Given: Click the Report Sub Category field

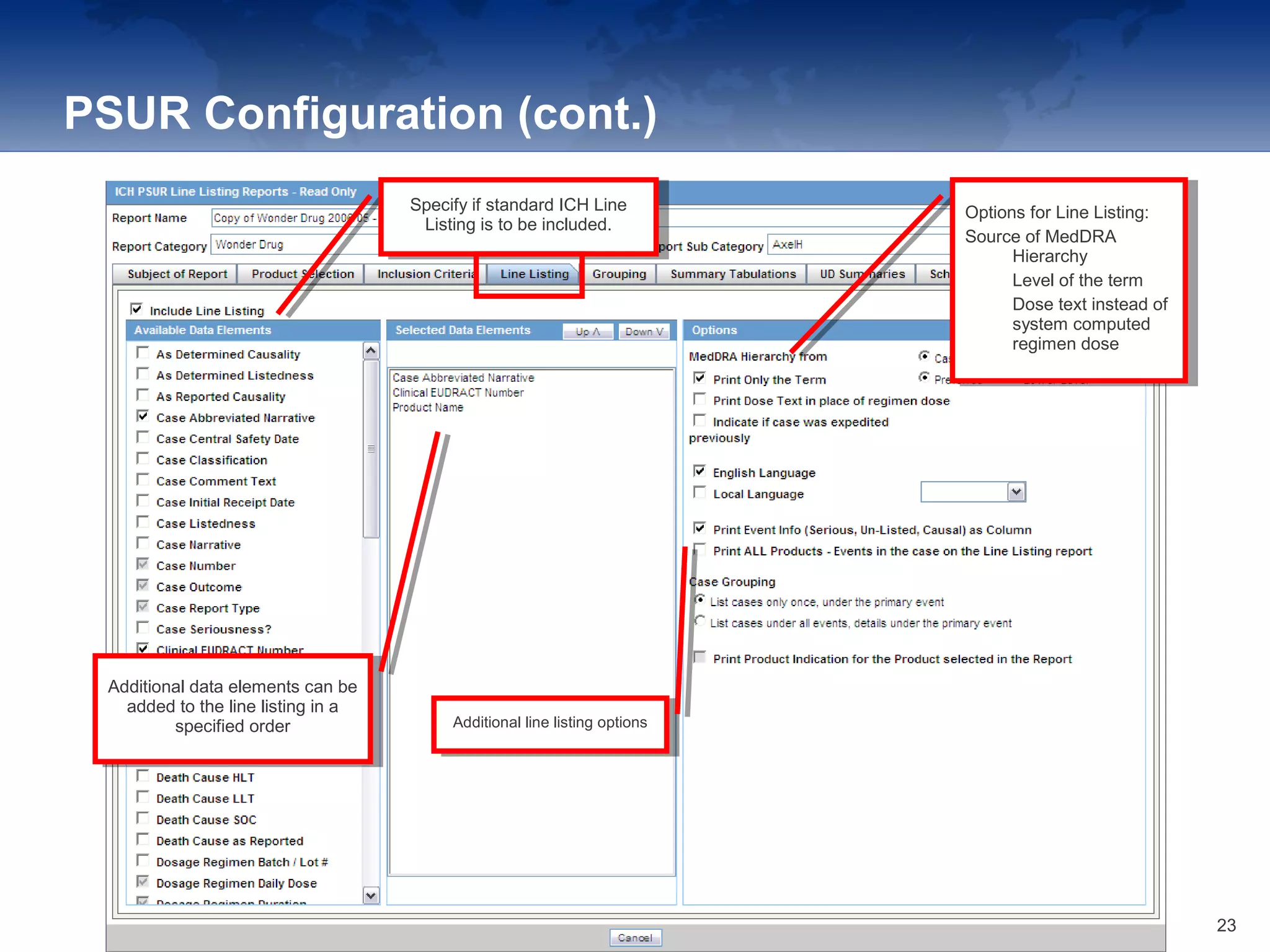Looking at the screenshot, I should point(859,245).
